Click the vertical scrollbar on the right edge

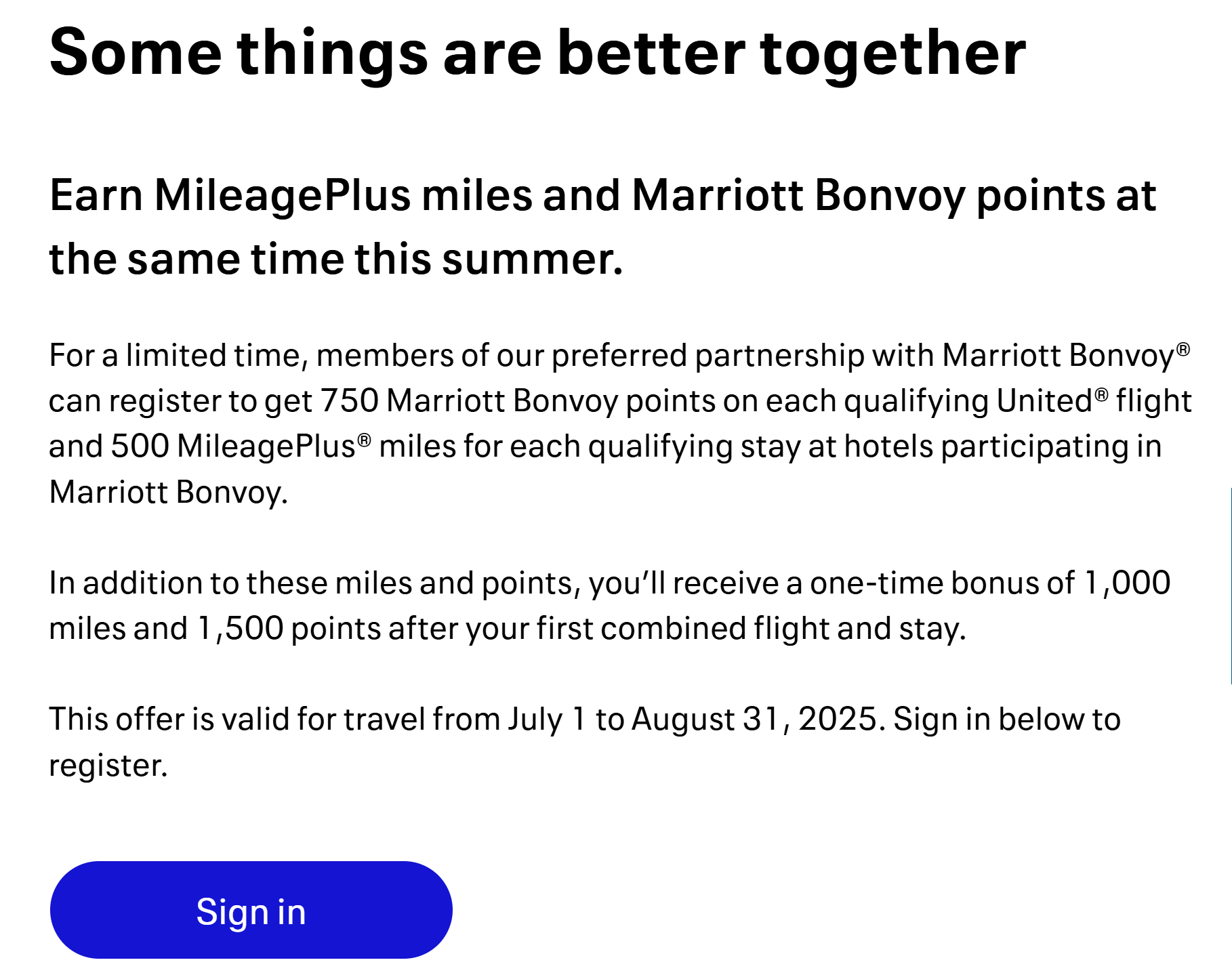(1229, 586)
